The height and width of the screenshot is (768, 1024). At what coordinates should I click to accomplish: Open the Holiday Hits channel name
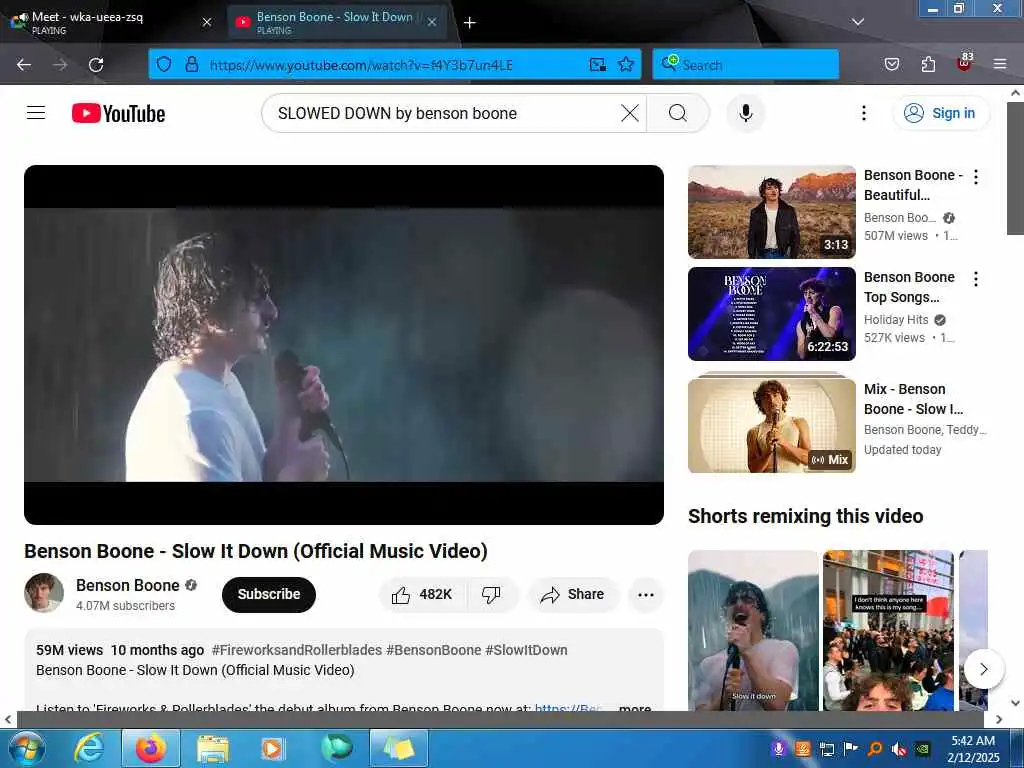coord(895,319)
